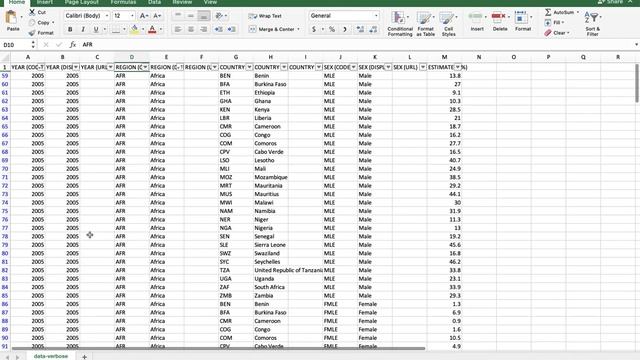Add a new sheet with plus button
This screenshot has width=640, height=360.
point(84,357)
